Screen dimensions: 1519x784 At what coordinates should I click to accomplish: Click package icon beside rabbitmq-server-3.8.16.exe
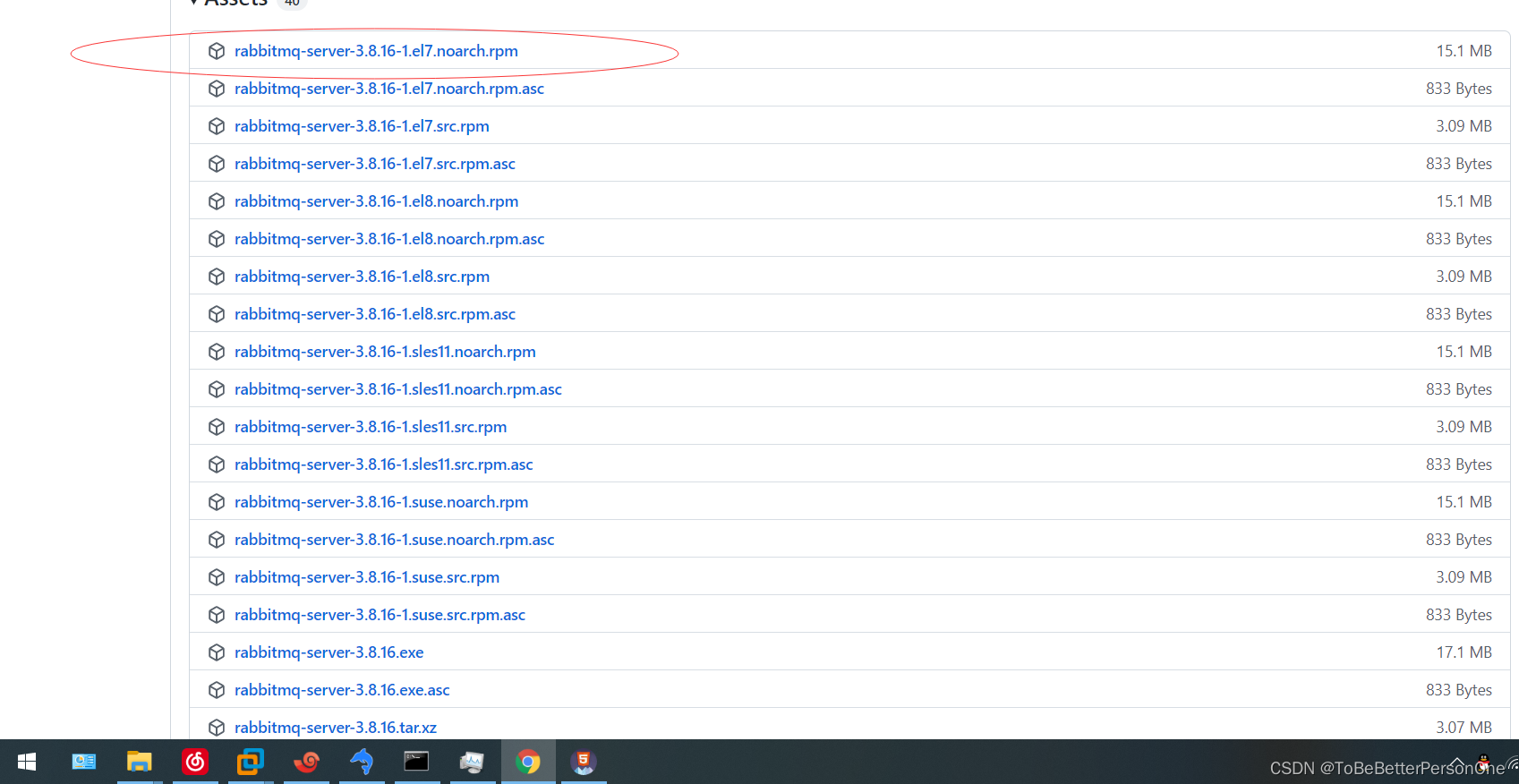click(x=217, y=652)
